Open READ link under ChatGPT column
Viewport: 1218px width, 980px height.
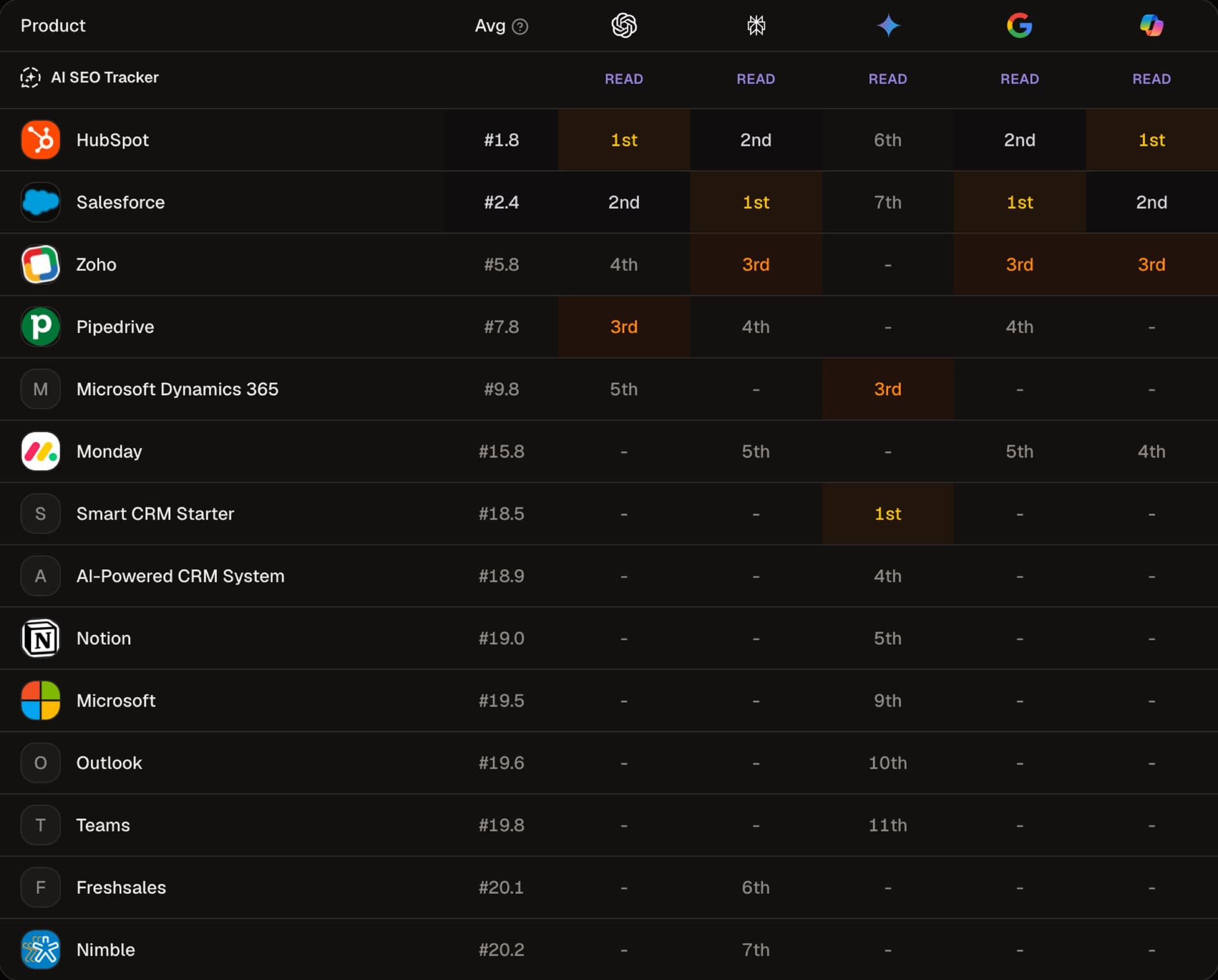(x=624, y=79)
